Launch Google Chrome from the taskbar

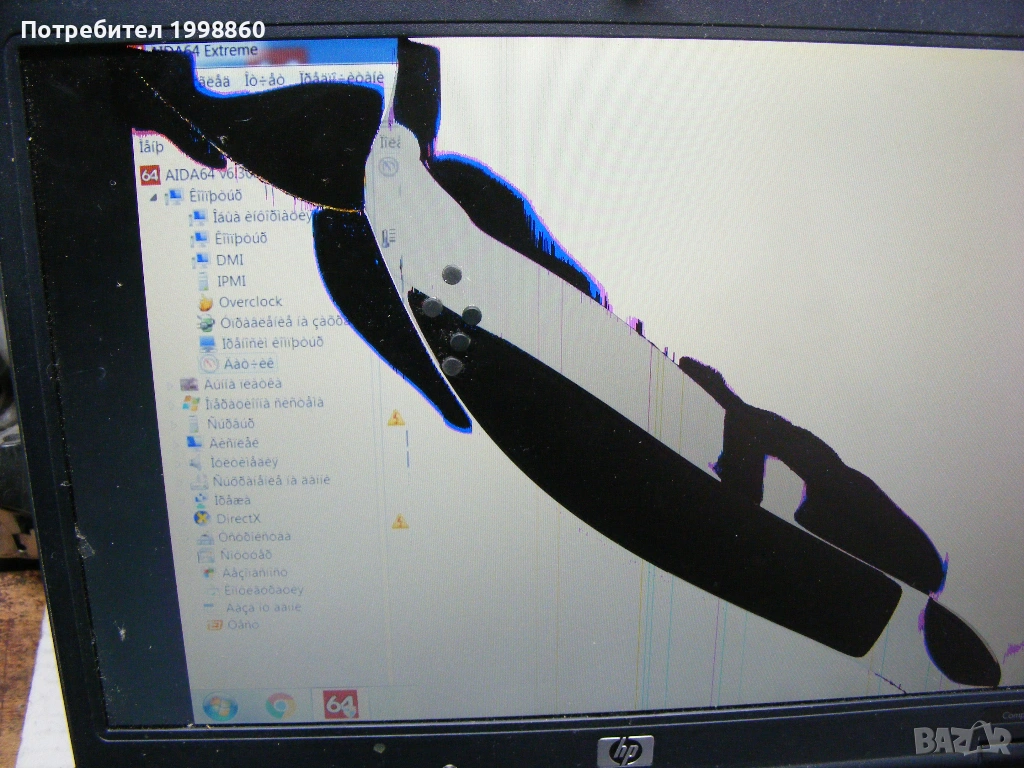click(280, 705)
